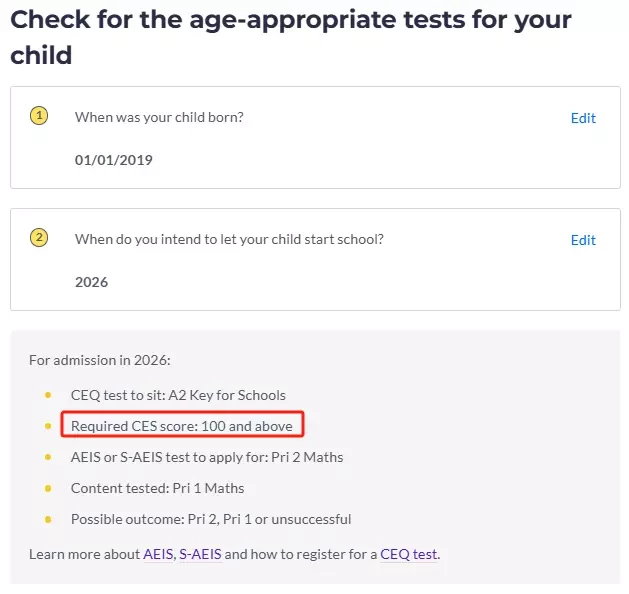Select the 'Pri 2 Maths' test line

[207, 457]
